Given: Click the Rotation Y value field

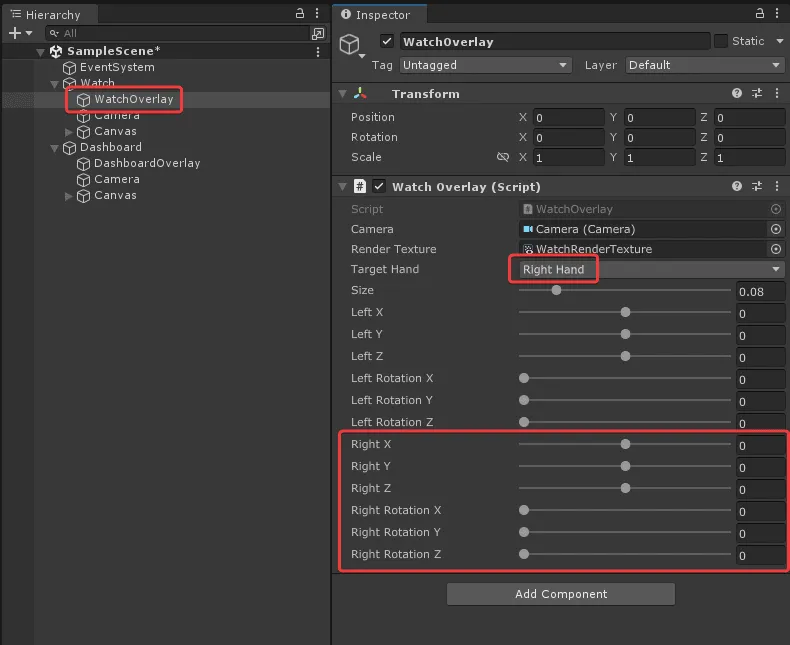Looking at the screenshot, I should point(660,138).
